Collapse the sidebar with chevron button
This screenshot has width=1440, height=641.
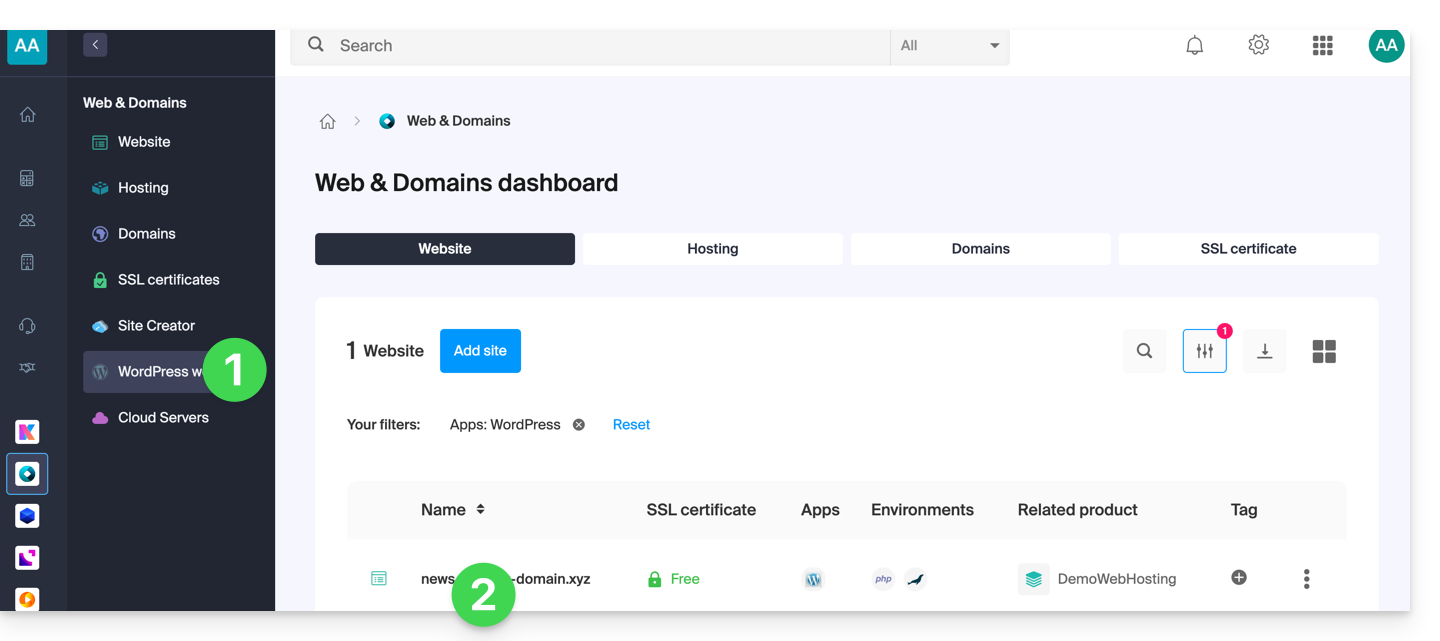95,45
